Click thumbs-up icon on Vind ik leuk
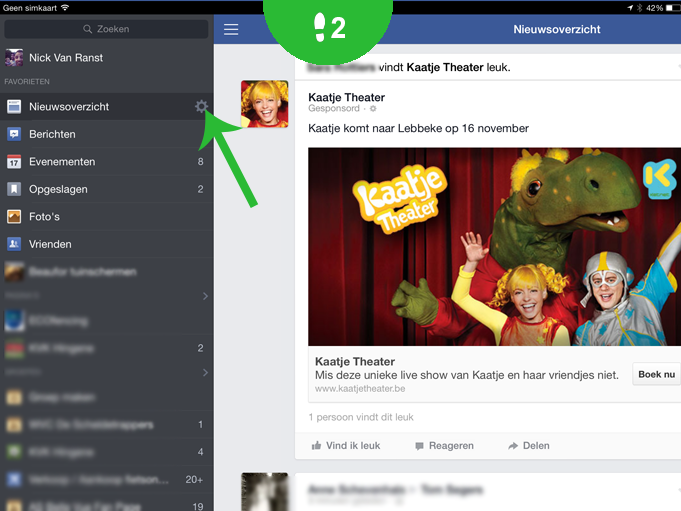Viewport: 681px width, 511px height. pyautogui.click(x=317, y=445)
